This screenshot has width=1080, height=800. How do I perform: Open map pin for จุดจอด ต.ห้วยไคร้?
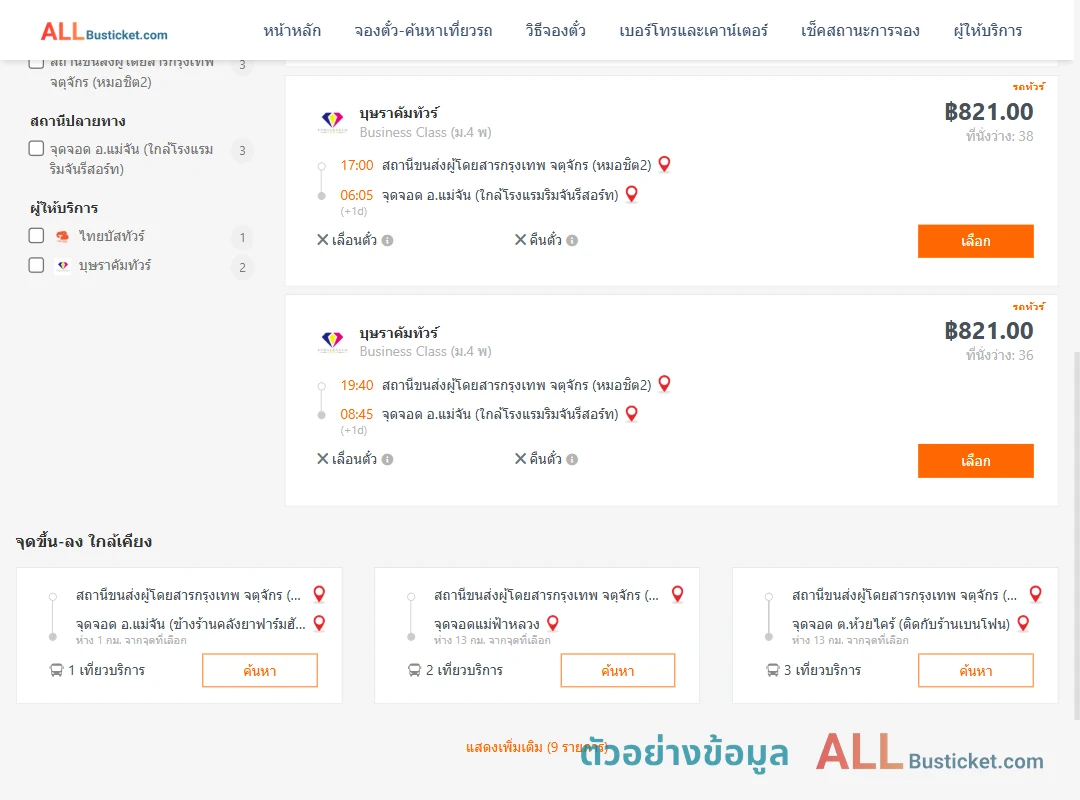click(x=1024, y=624)
